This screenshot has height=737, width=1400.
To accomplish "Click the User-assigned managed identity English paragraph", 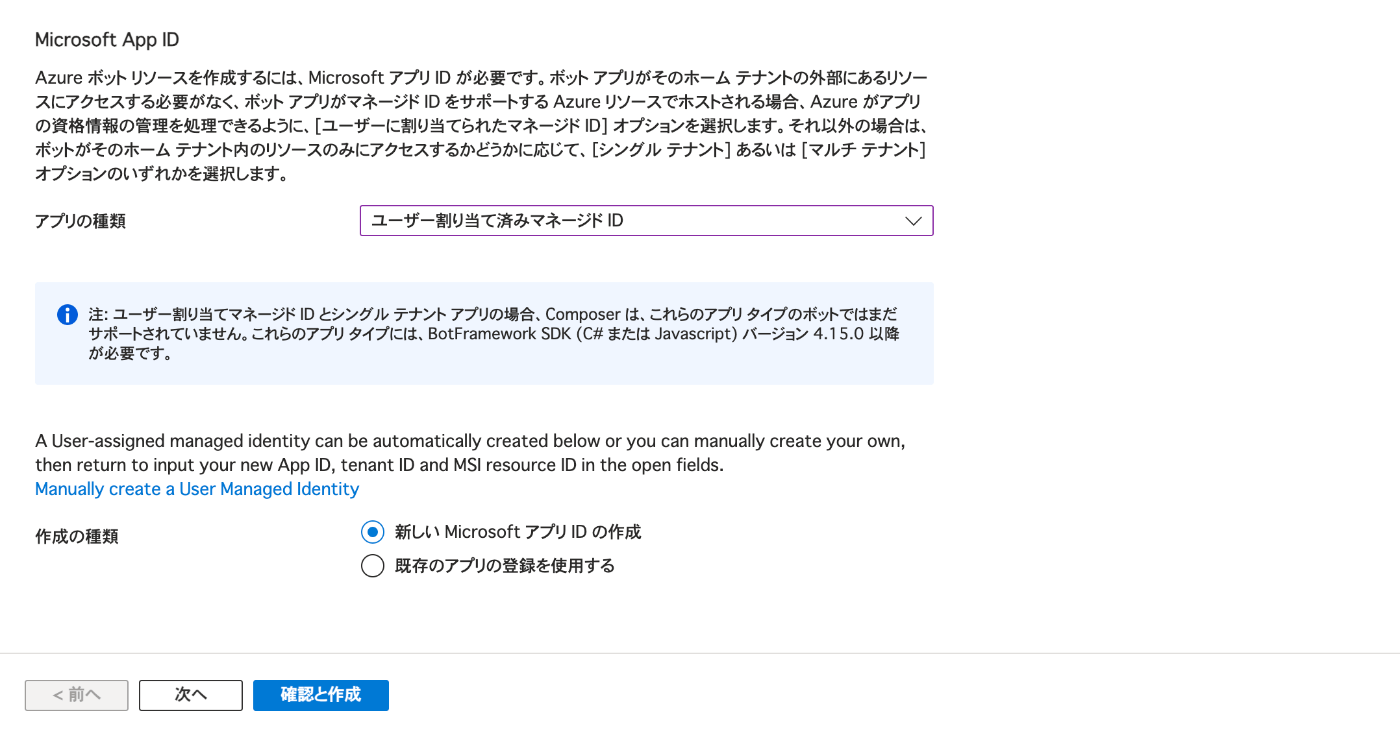I will [x=470, y=453].
